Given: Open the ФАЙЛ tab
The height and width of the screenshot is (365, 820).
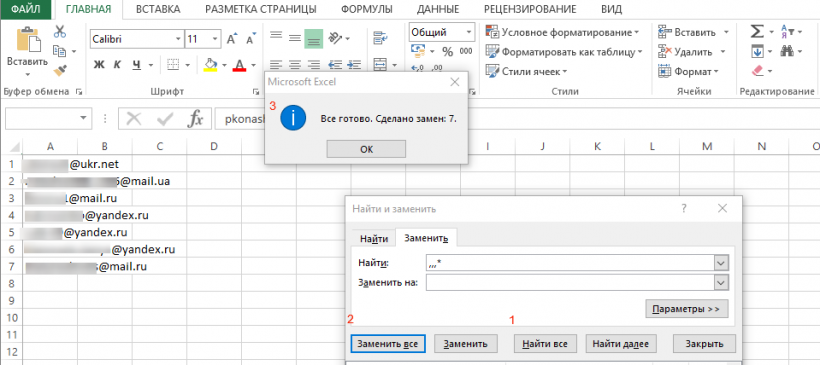Looking at the screenshot, I should [x=26, y=9].
